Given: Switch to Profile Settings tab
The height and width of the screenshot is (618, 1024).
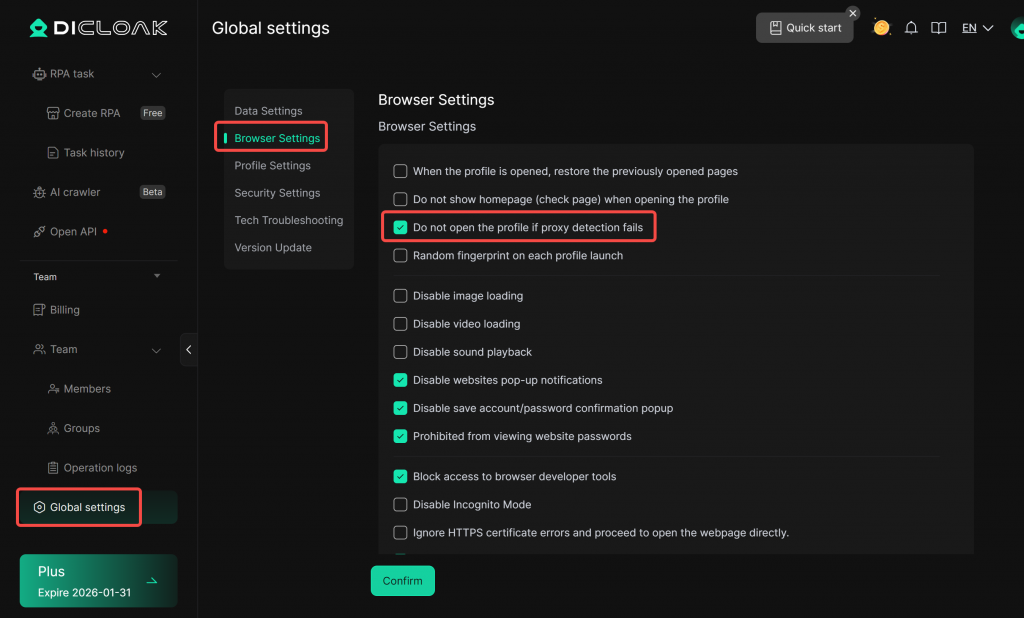Looking at the screenshot, I should pyautogui.click(x=272, y=166).
